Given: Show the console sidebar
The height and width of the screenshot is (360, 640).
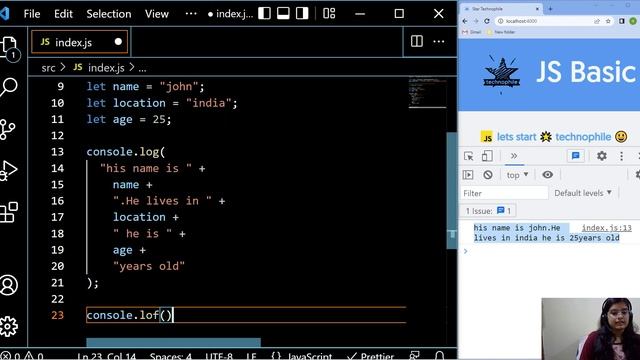Looking at the screenshot, I should click(x=468, y=175).
